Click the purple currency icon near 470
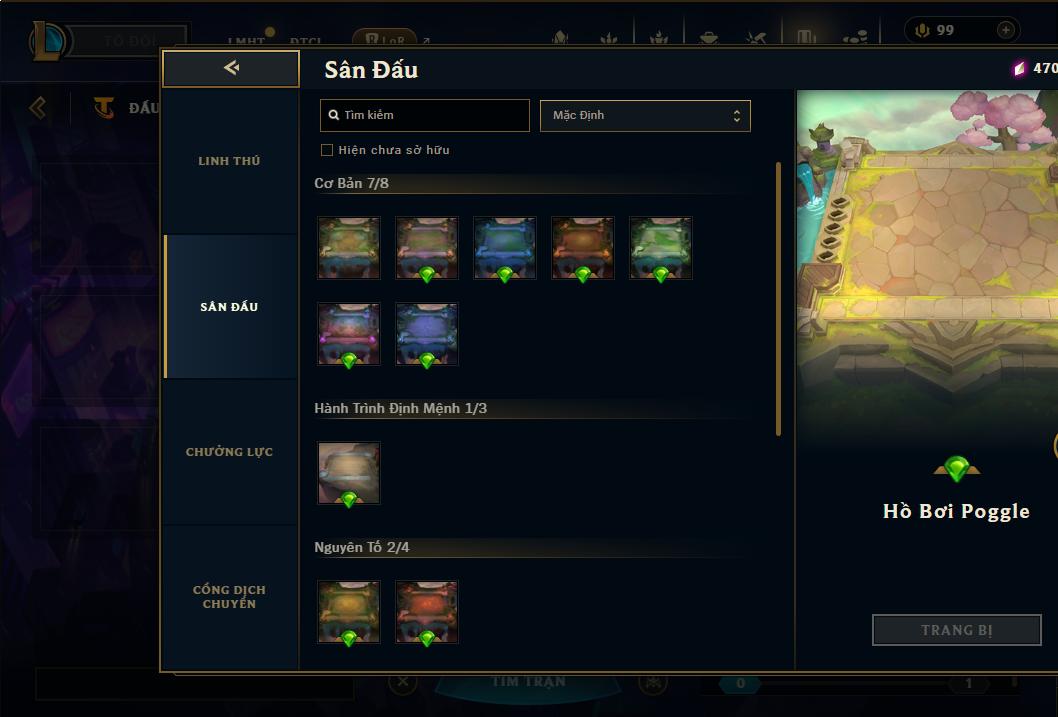1058x717 pixels. pos(1019,68)
